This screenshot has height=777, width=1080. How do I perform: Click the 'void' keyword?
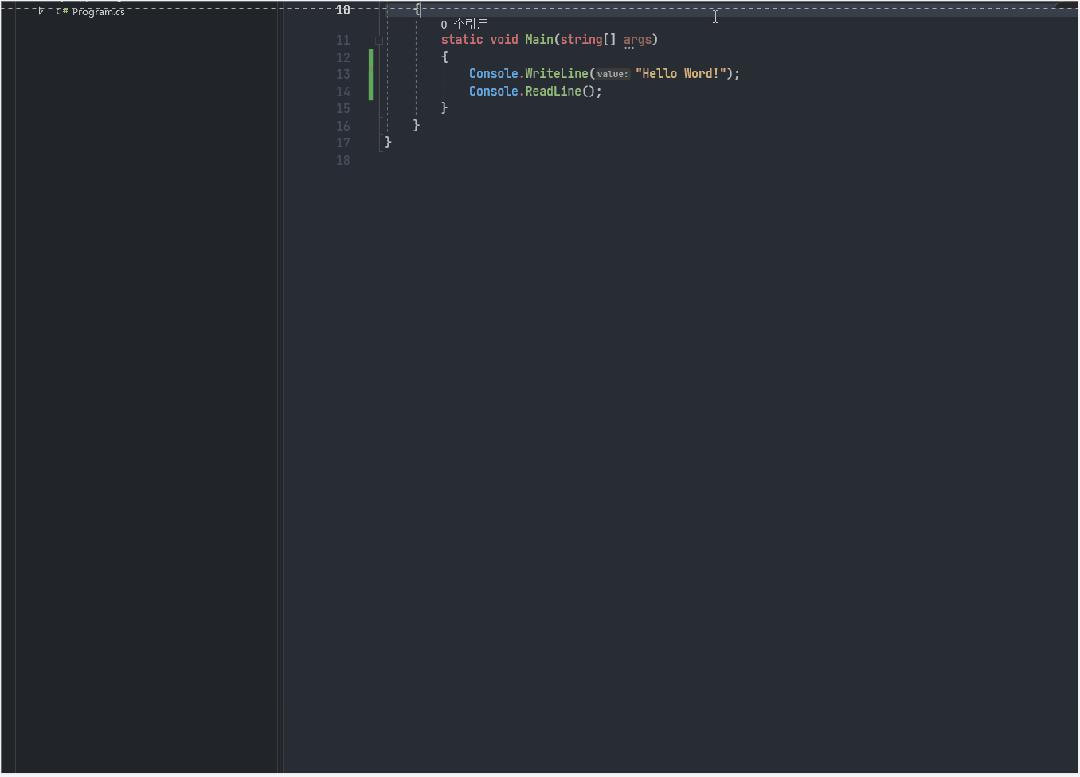coord(503,40)
